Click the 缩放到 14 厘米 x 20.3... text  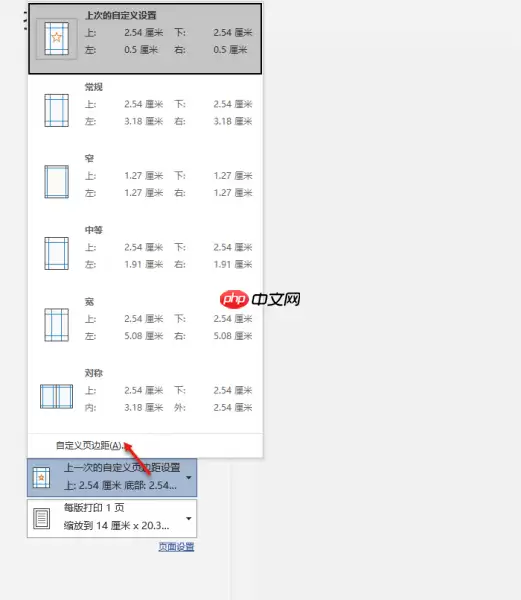116,526
